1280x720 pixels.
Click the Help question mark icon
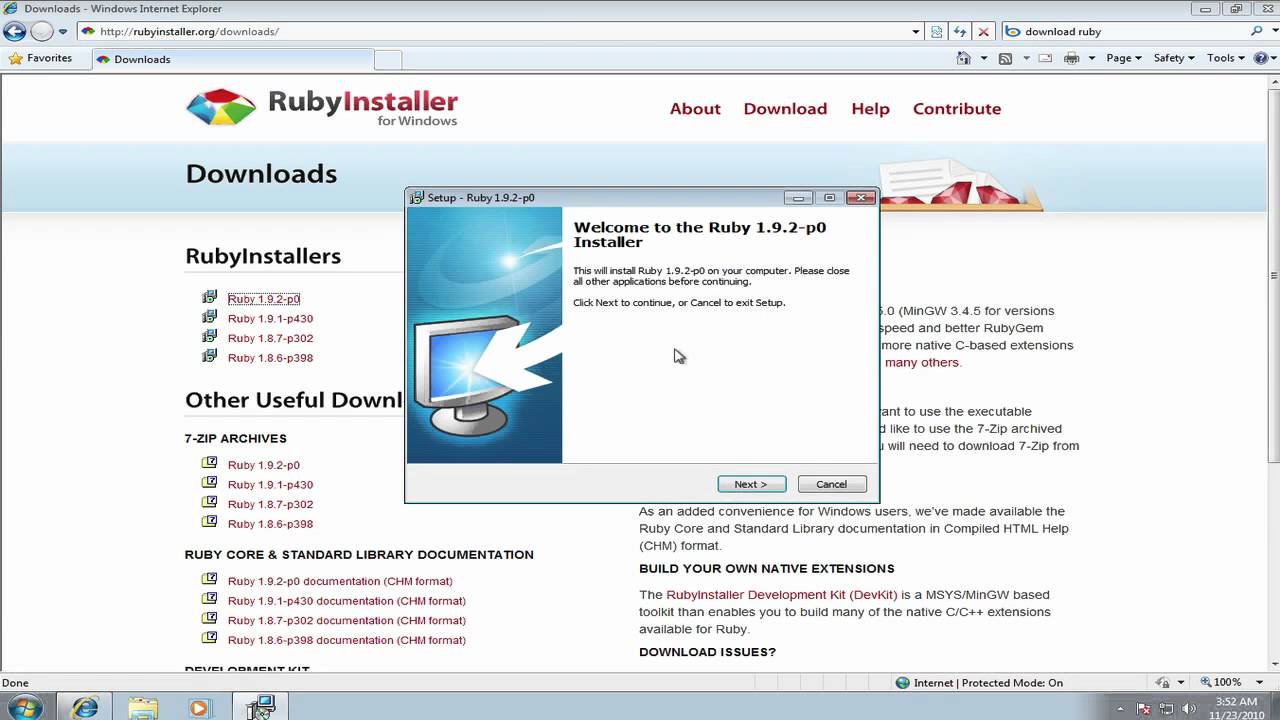(1260, 58)
